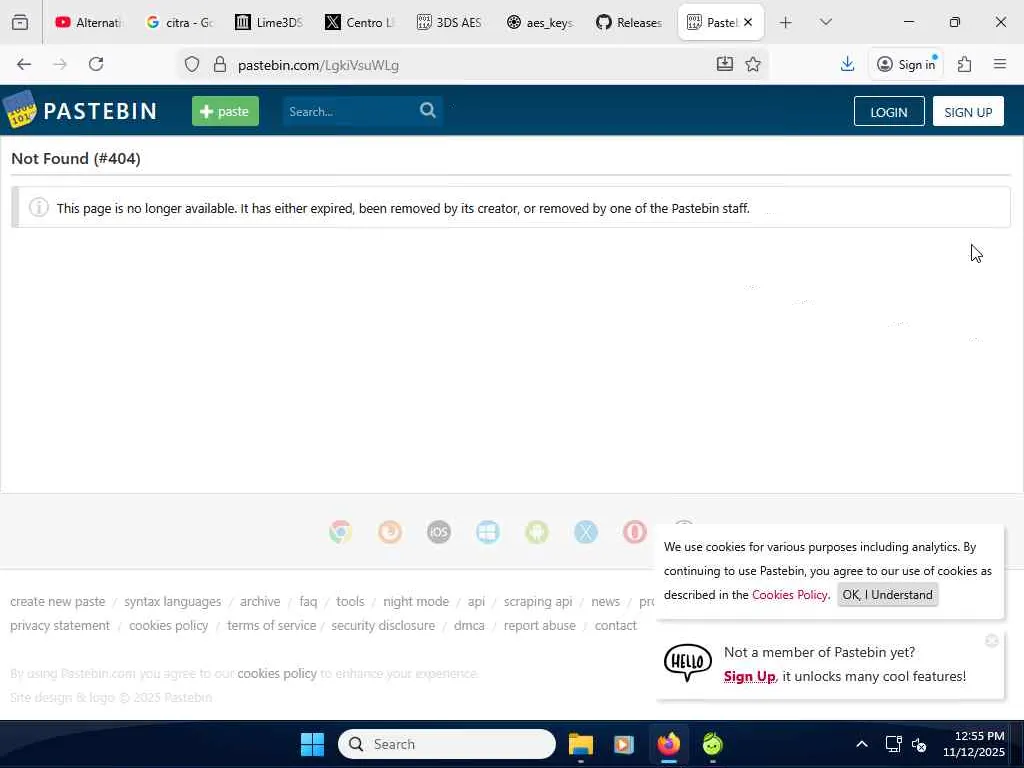Click the taskbar Search box
The height and width of the screenshot is (768, 1024).
pos(447,744)
